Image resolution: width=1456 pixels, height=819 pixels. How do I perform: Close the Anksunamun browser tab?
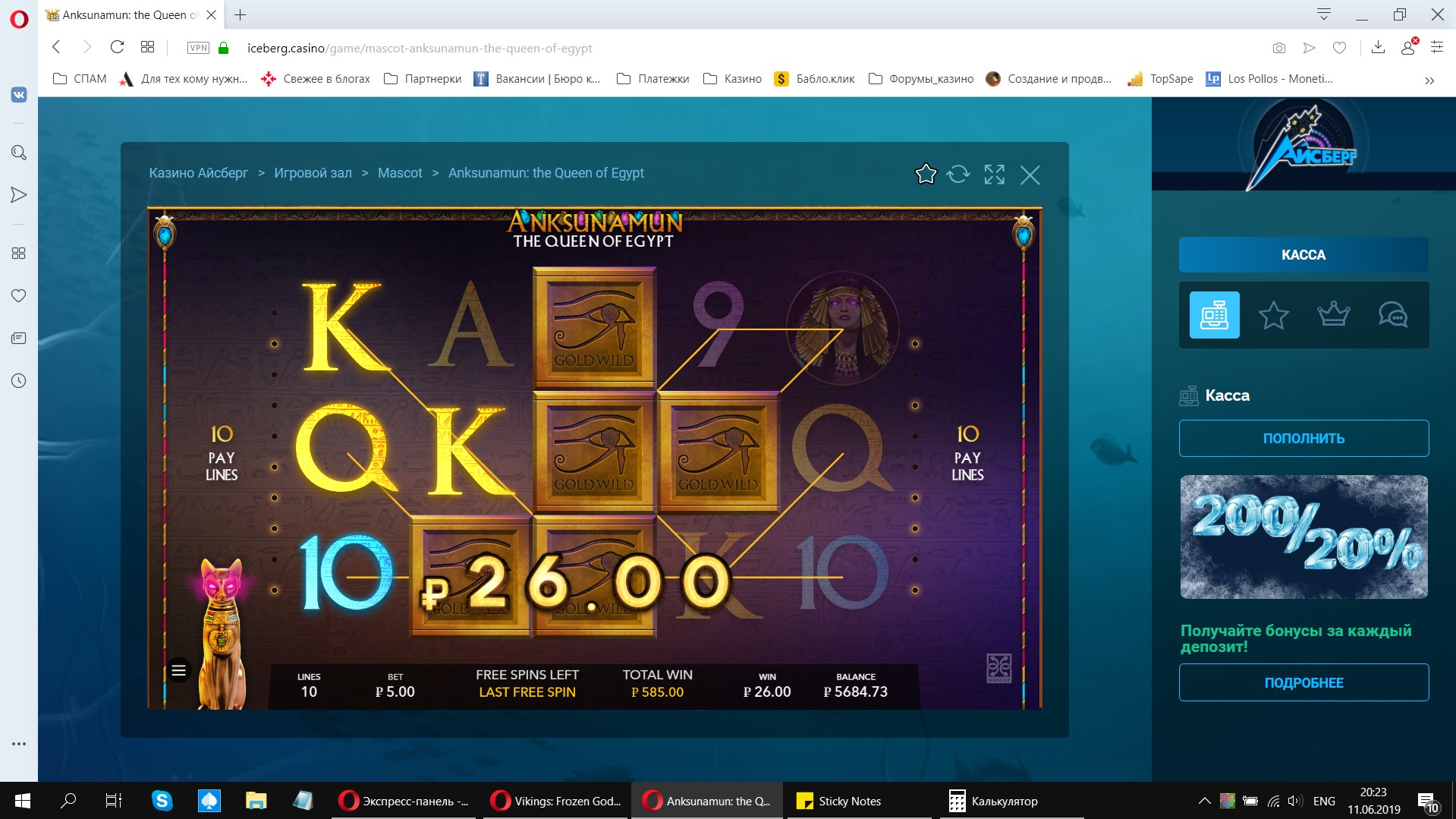pyautogui.click(x=212, y=14)
